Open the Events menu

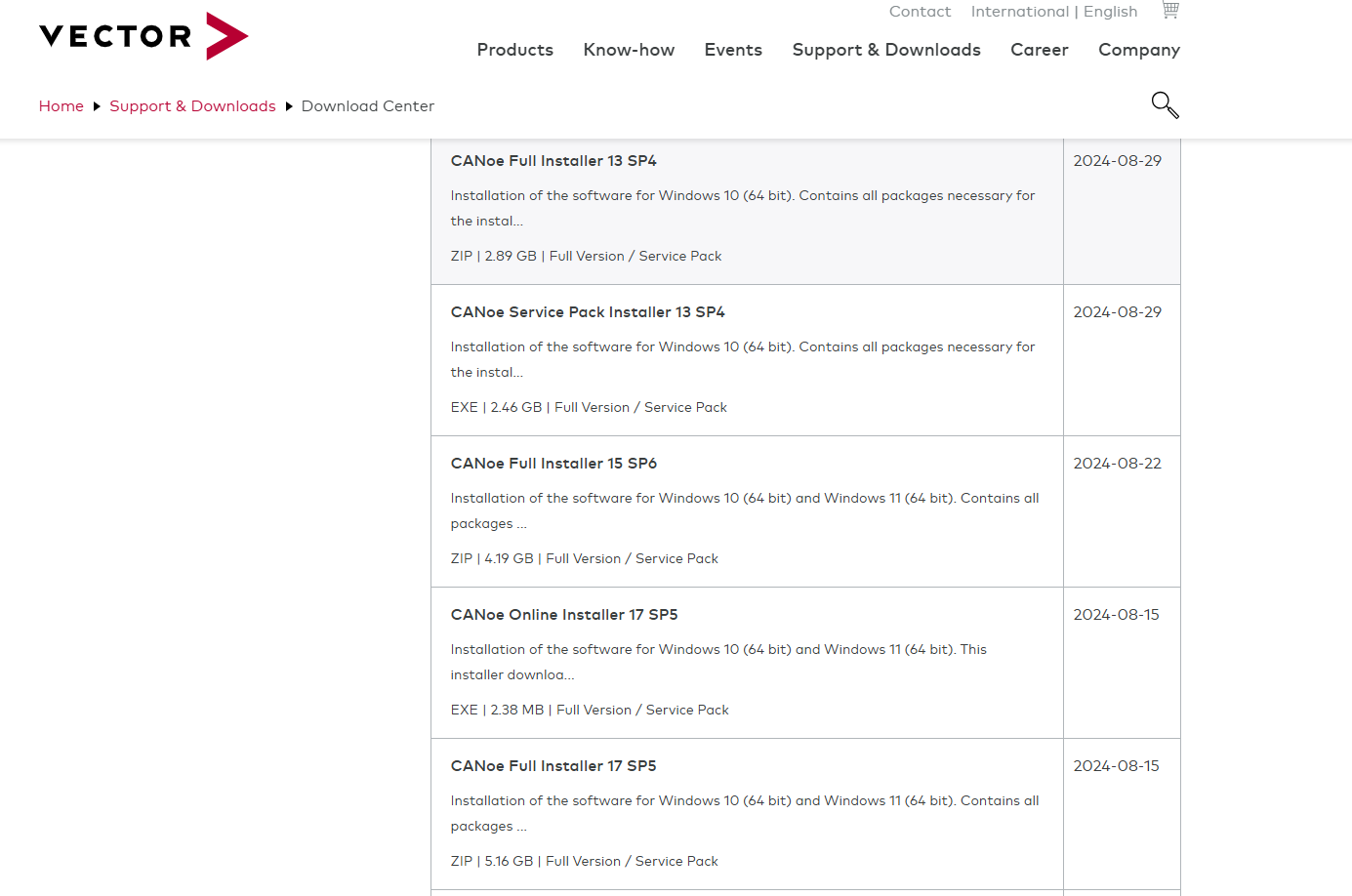click(x=733, y=50)
